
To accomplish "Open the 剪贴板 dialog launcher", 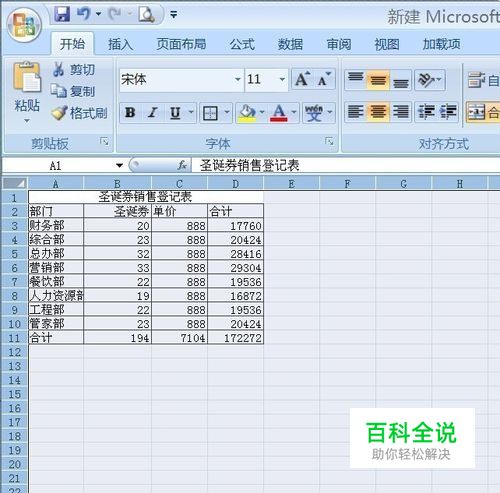I will [x=104, y=142].
